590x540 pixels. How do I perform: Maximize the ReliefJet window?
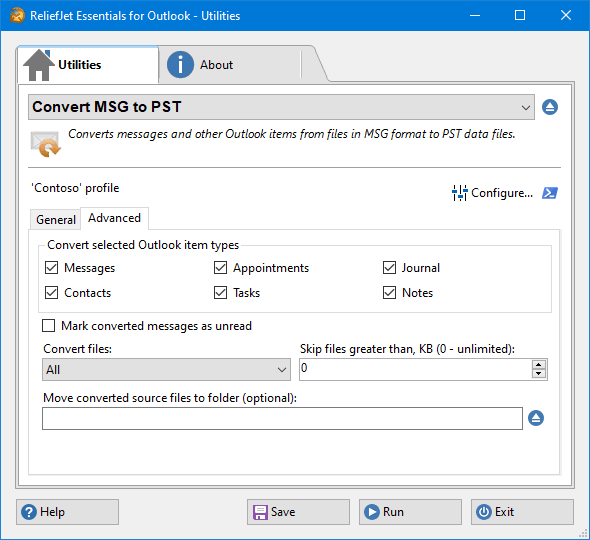(x=520, y=15)
